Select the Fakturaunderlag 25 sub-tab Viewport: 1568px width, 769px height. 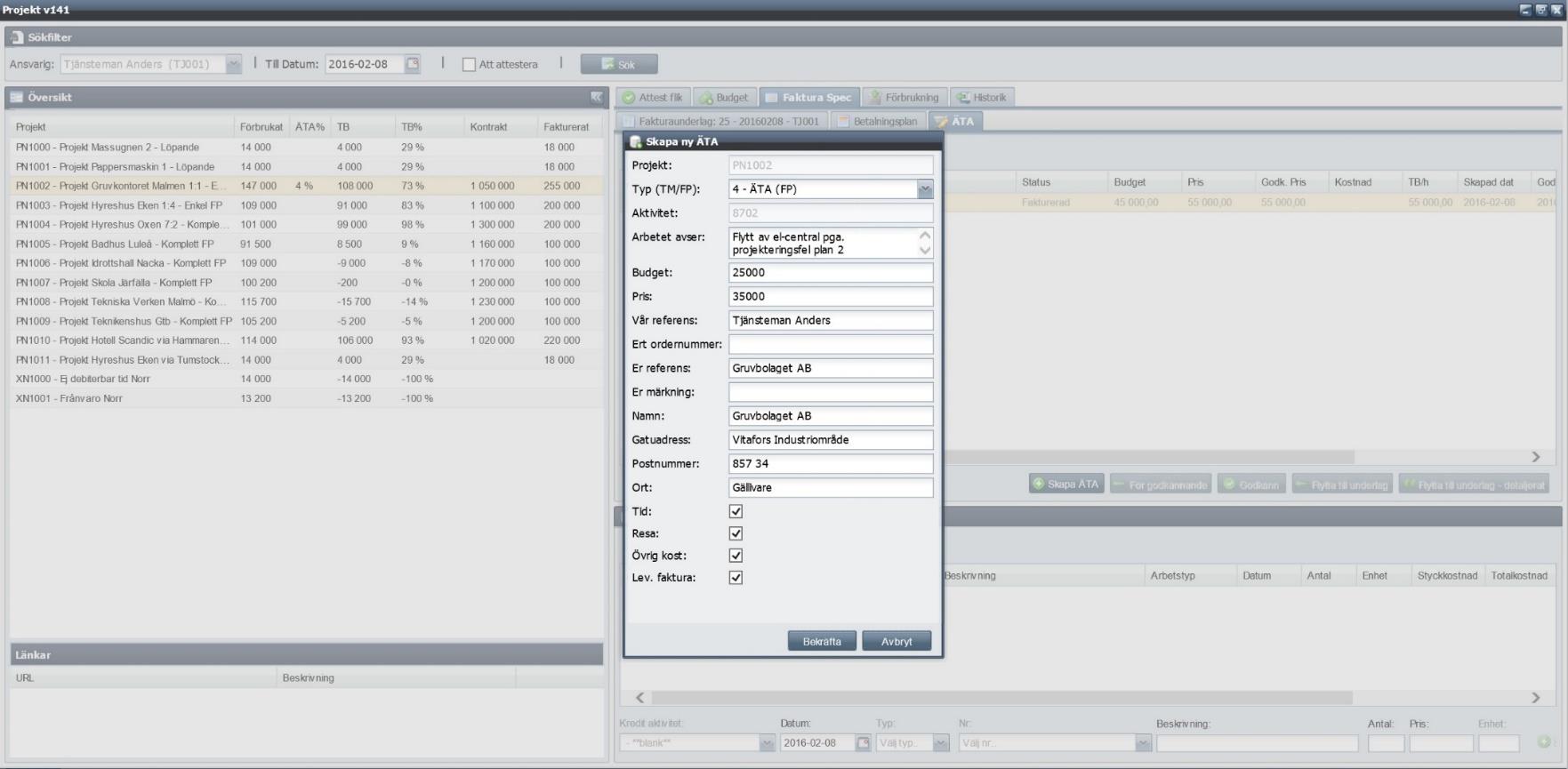721,122
